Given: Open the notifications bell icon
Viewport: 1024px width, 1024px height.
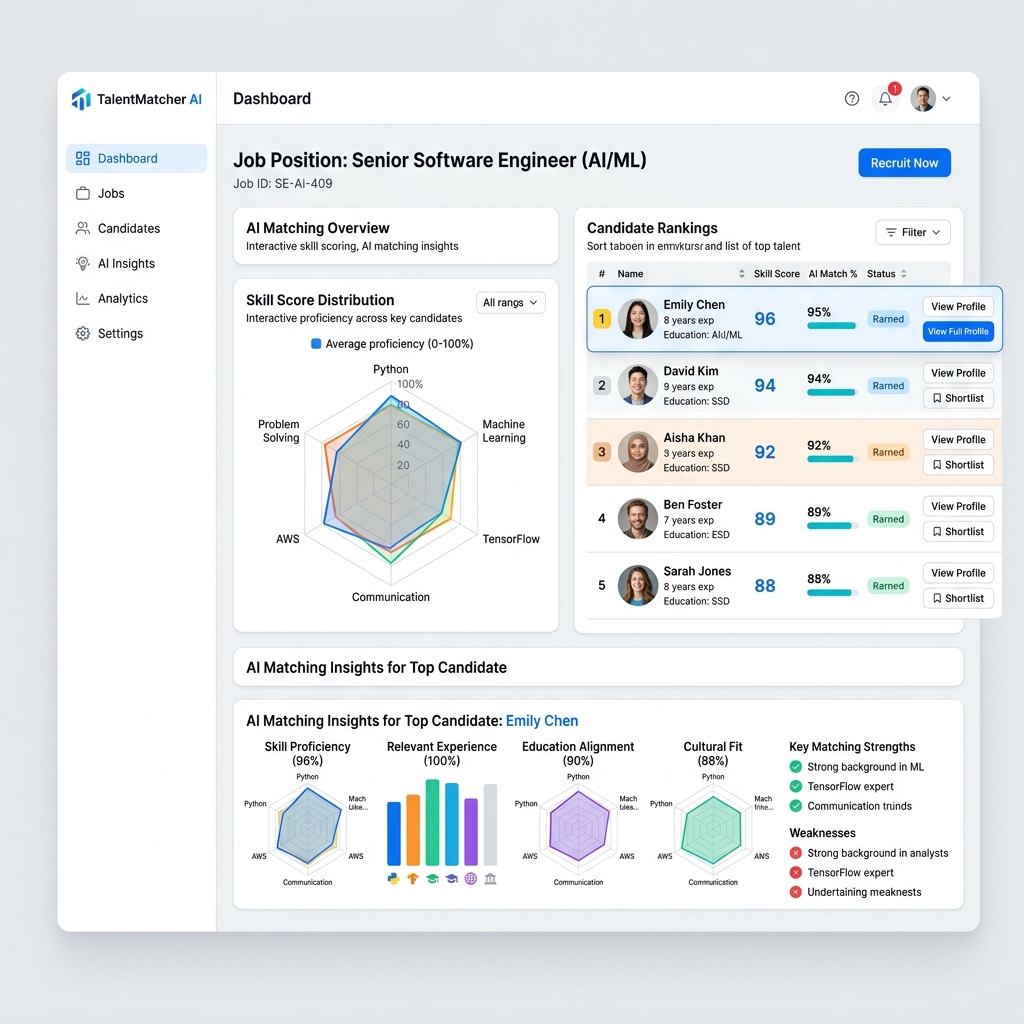Looking at the screenshot, I should pos(885,98).
